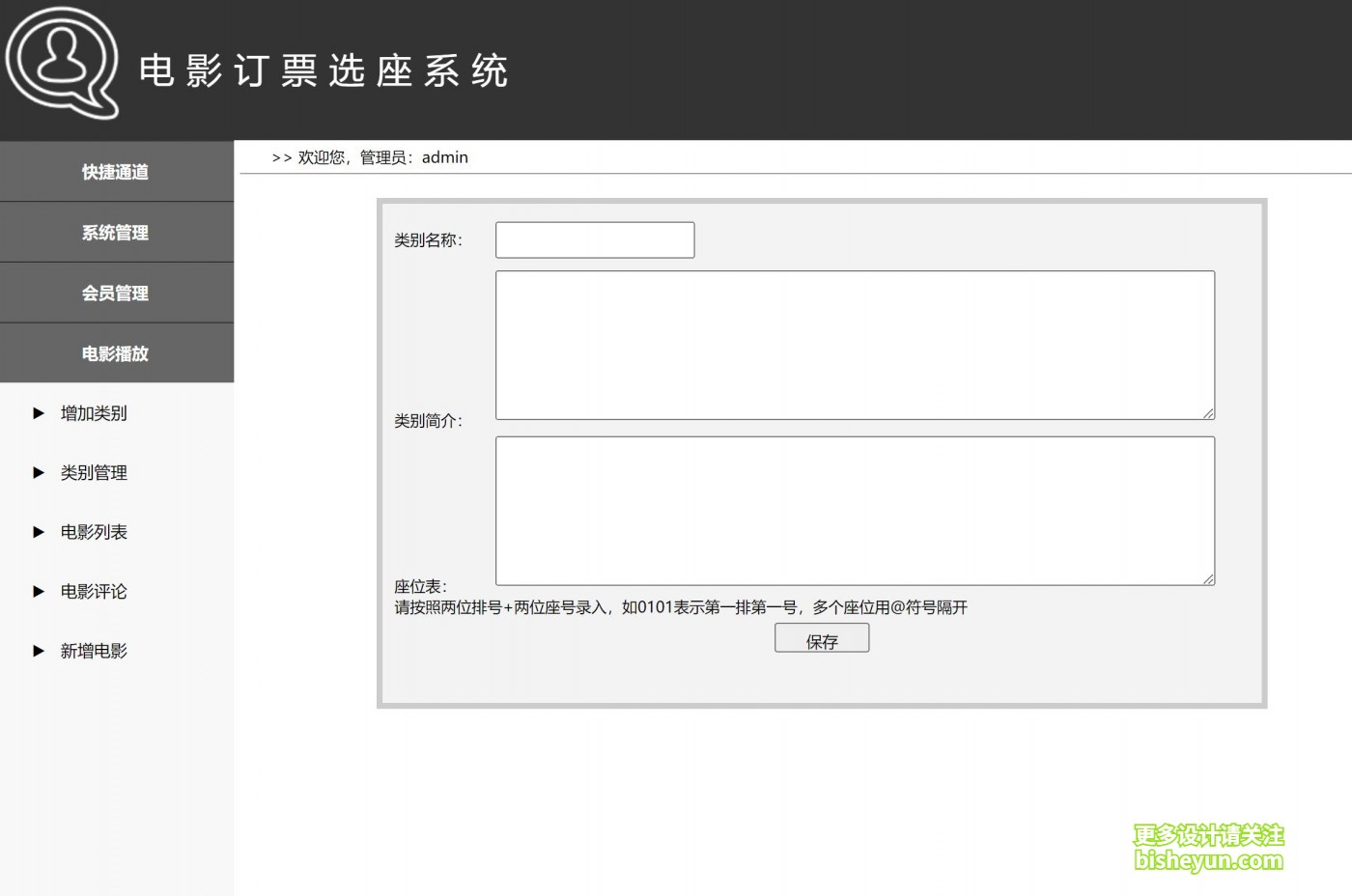Click the 保存 button
Image resolution: width=1352 pixels, height=896 pixels.
pos(822,638)
